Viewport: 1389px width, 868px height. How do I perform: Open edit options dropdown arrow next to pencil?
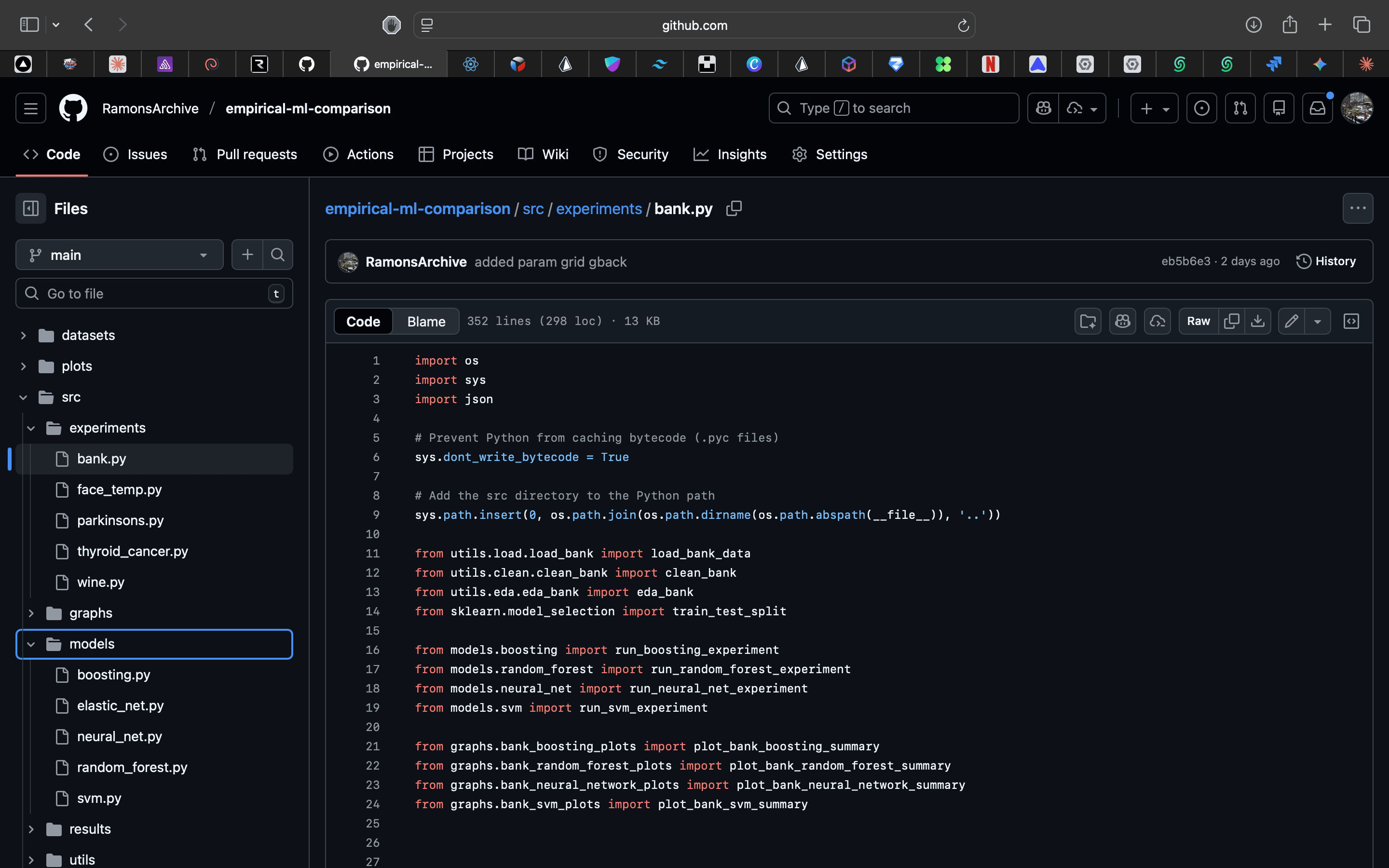[x=1317, y=321]
